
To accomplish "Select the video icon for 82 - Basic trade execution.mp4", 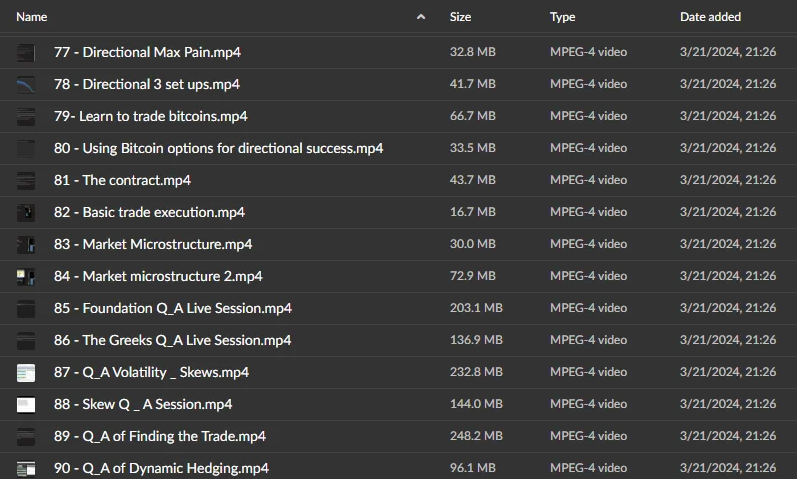I will click(26, 212).
